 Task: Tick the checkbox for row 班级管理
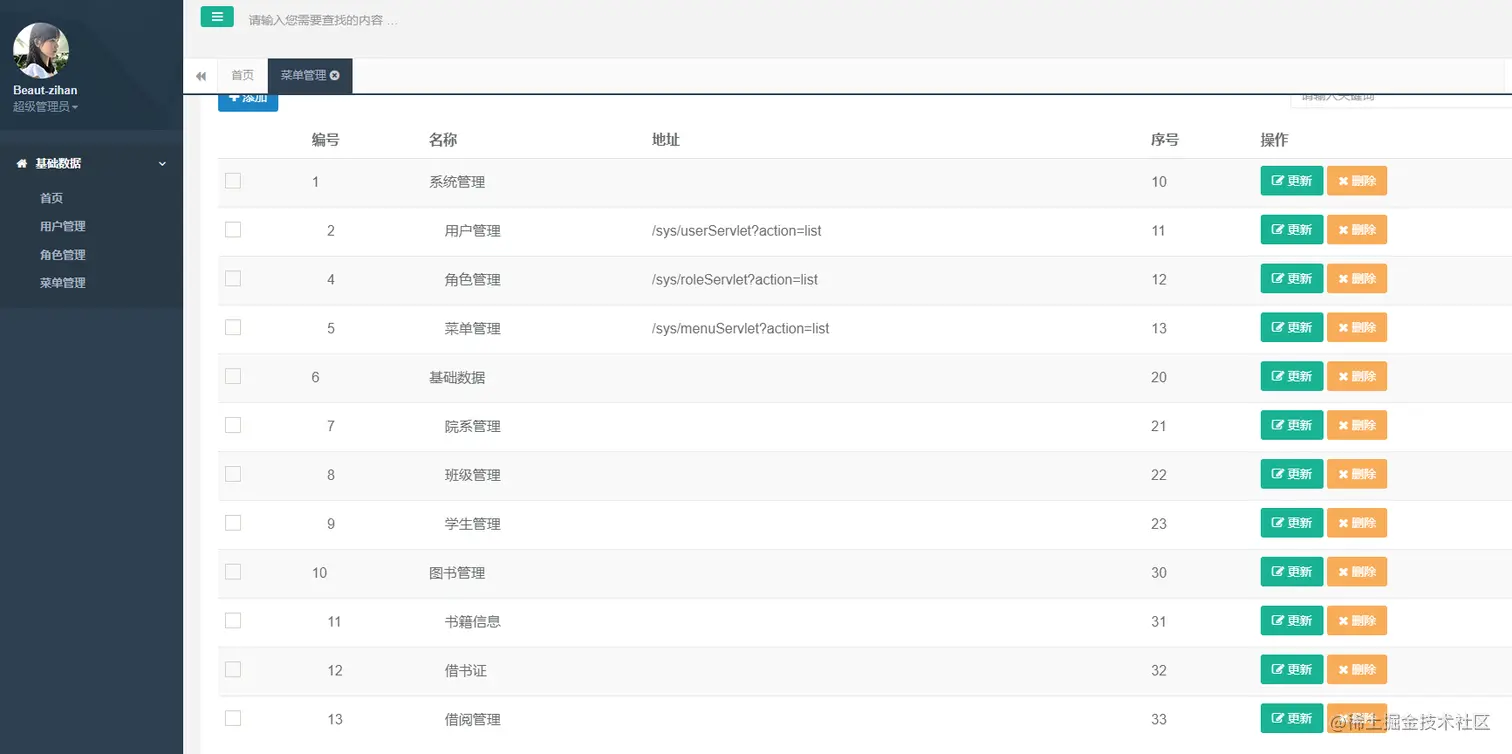pyautogui.click(x=233, y=474)
